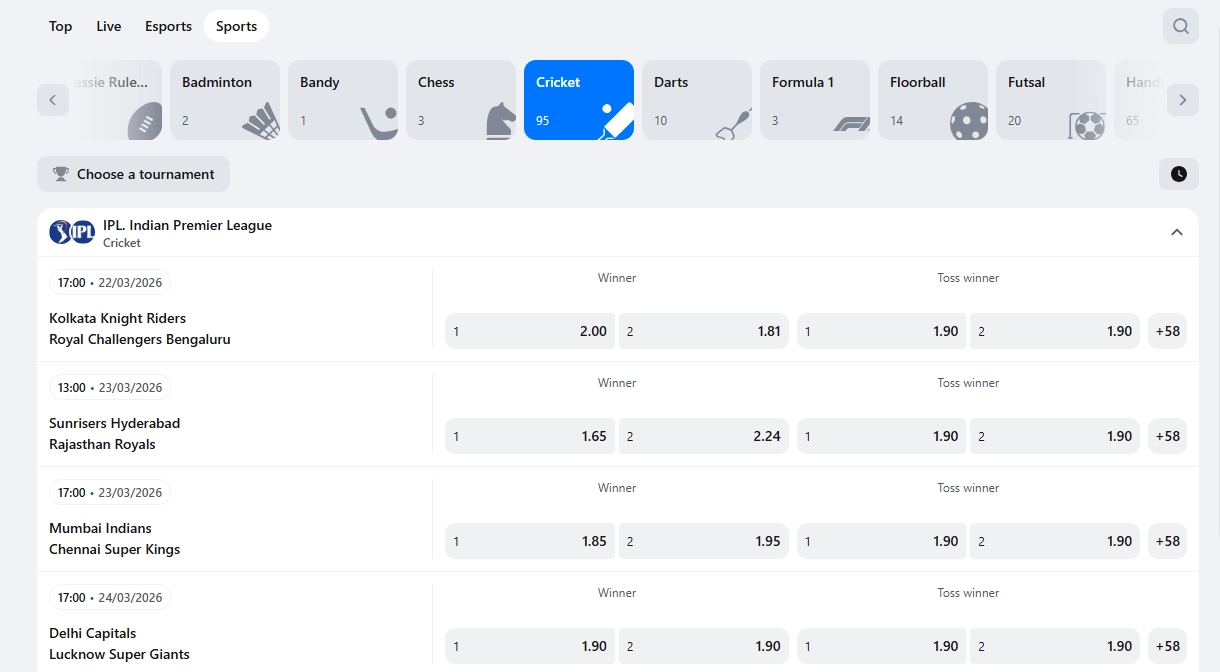Choose the Darts sport category
The width and height of the screenshot is (1220, 672).
click(x=696, y=100)
